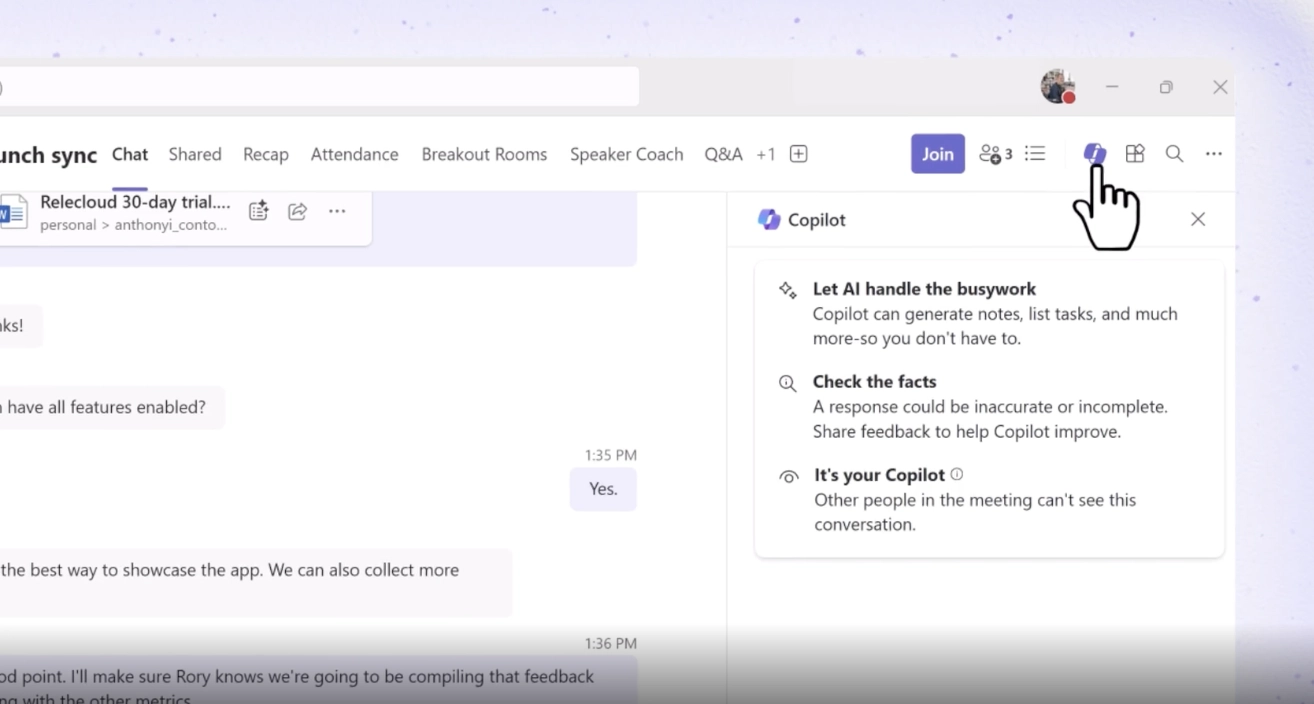Open the Relecloud 30-day trial file

135,202
